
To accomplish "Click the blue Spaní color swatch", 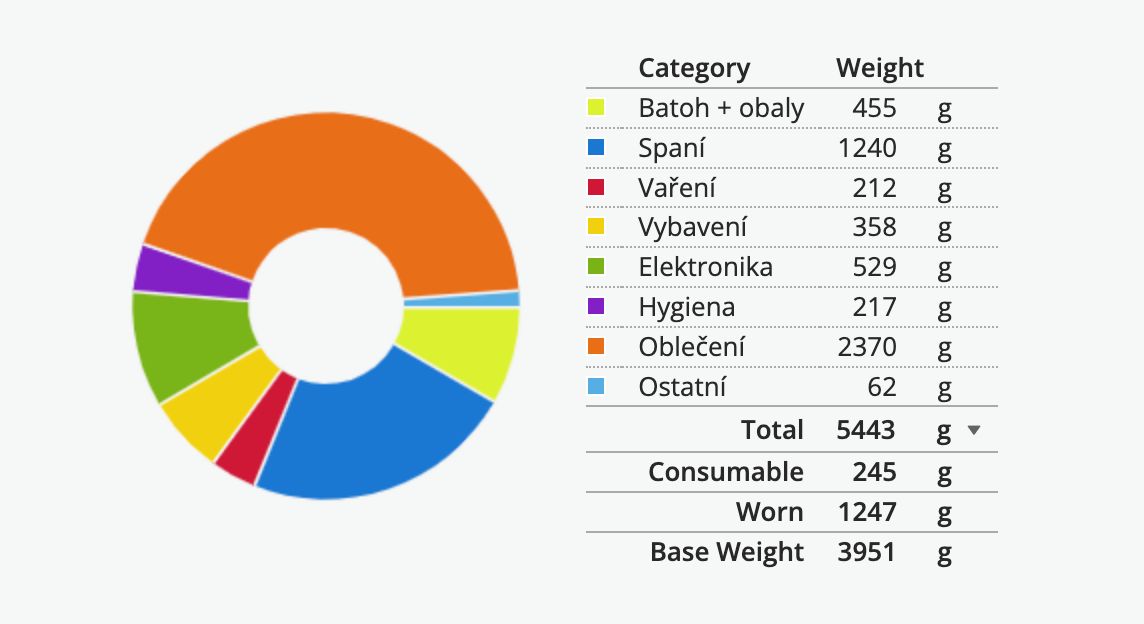I will click(596, 147).
